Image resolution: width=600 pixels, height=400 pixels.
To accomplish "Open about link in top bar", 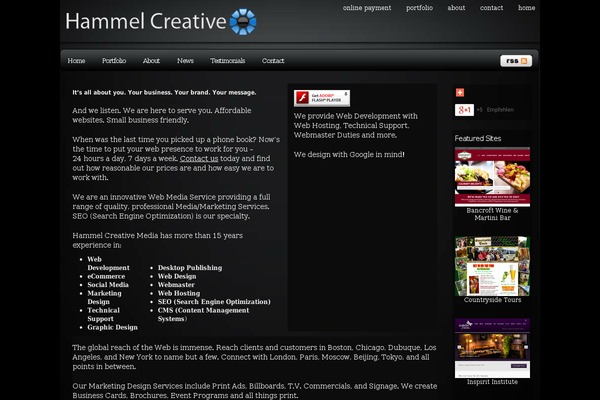I will pyautogui.click(x=457, y=8).
